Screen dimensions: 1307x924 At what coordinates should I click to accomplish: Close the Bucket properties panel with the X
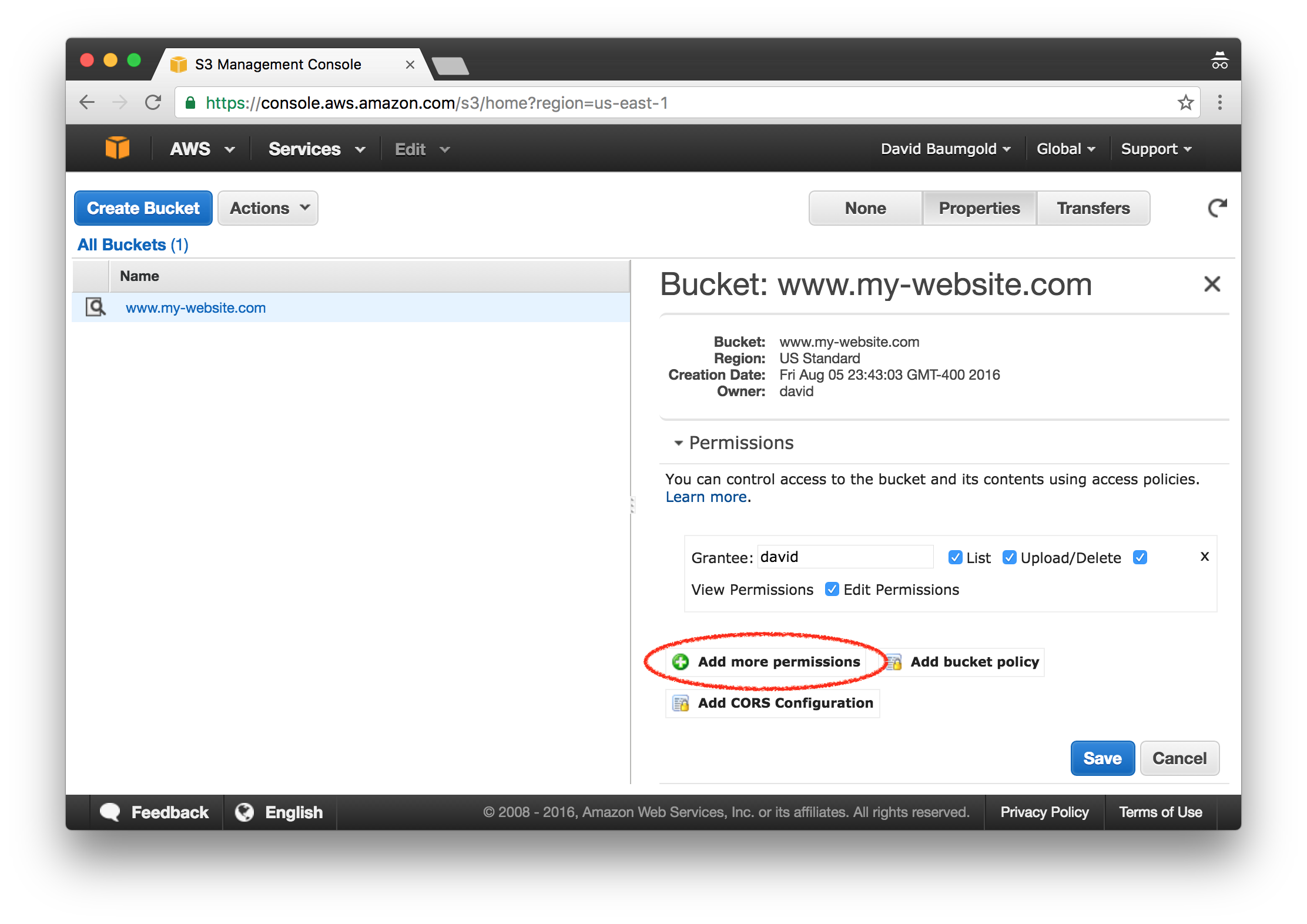tap(1212, 284)
